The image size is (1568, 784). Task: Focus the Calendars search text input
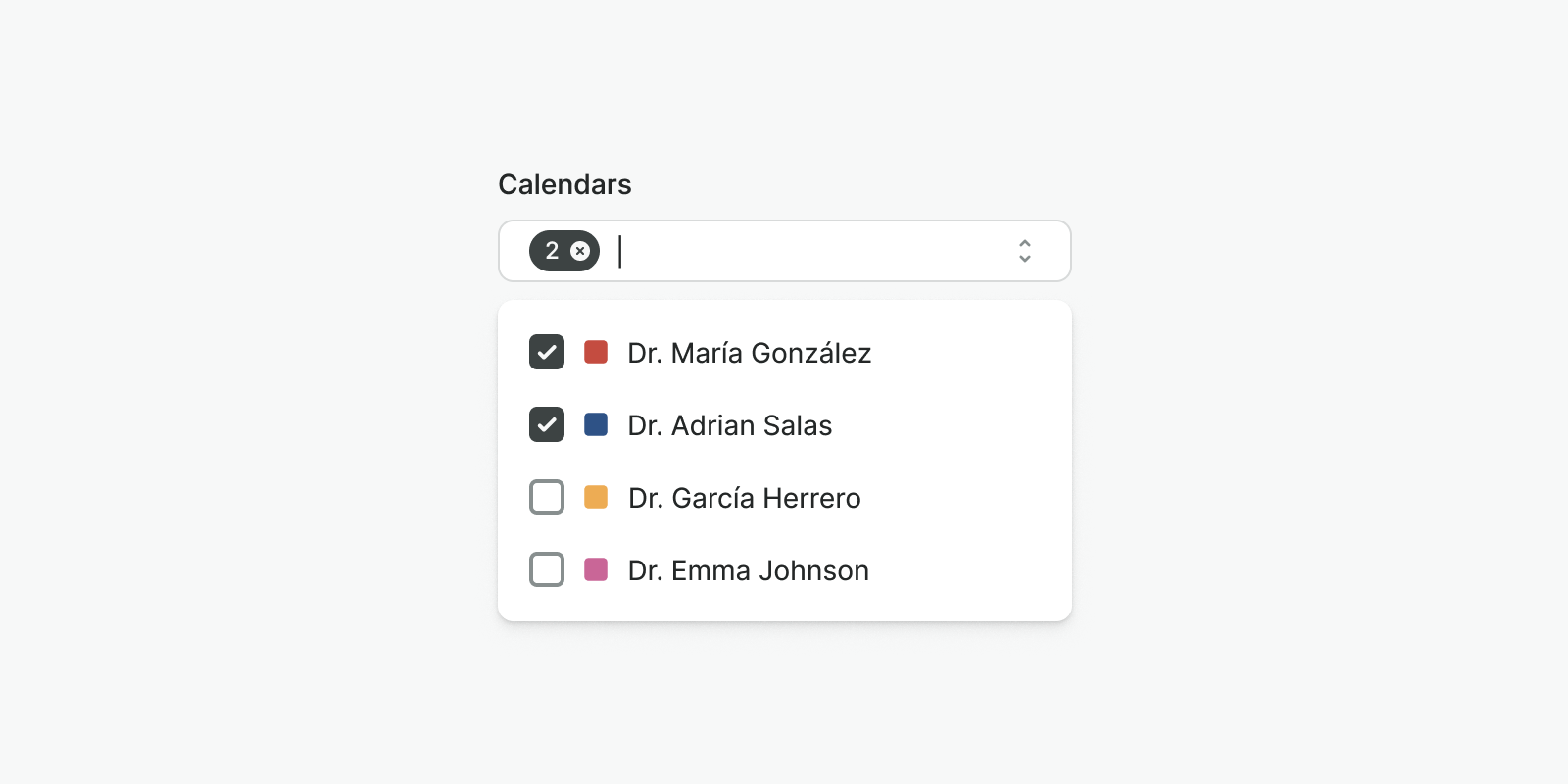(x=804, y=251)
